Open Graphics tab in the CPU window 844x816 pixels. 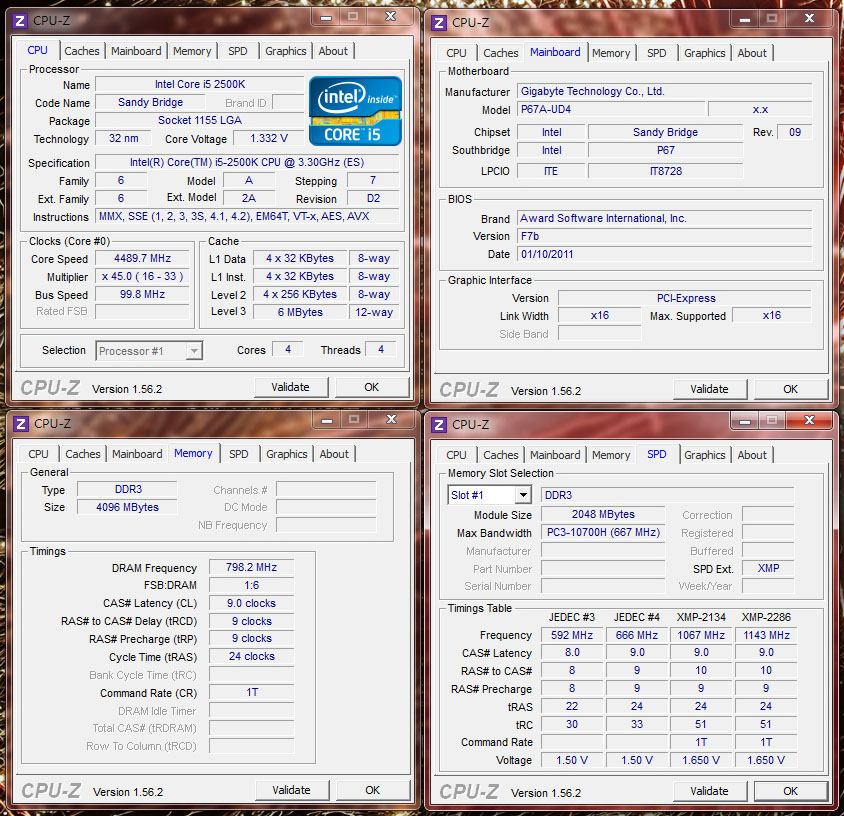click(x=286, y=51)
